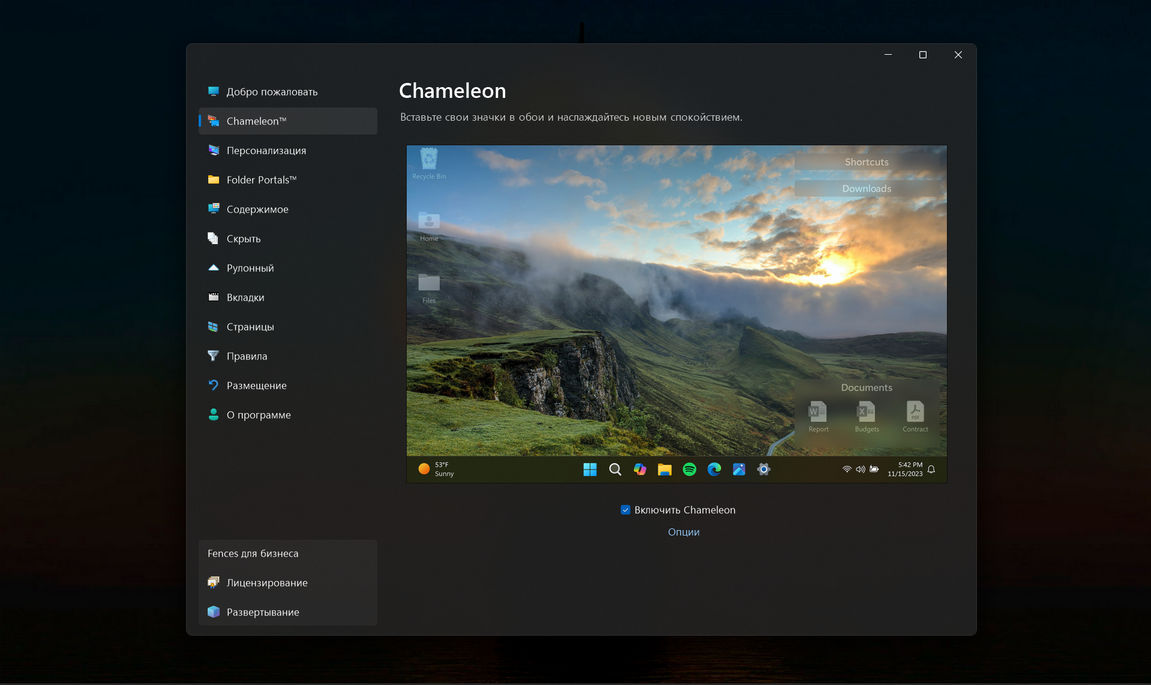
Task: Click the Chameleon sidebar icon
Action: 213,121
